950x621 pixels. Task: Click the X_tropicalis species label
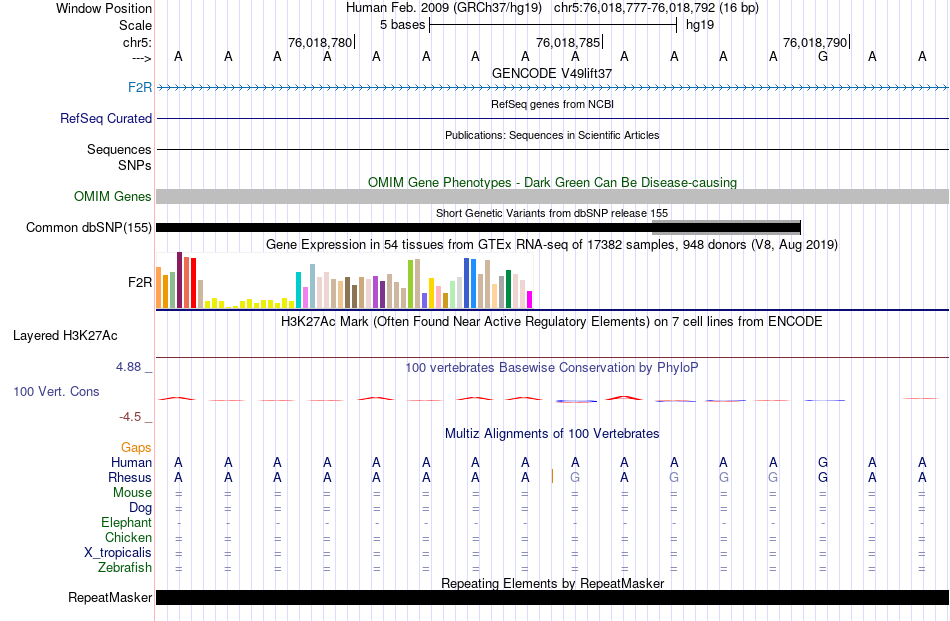pos(118,553)
